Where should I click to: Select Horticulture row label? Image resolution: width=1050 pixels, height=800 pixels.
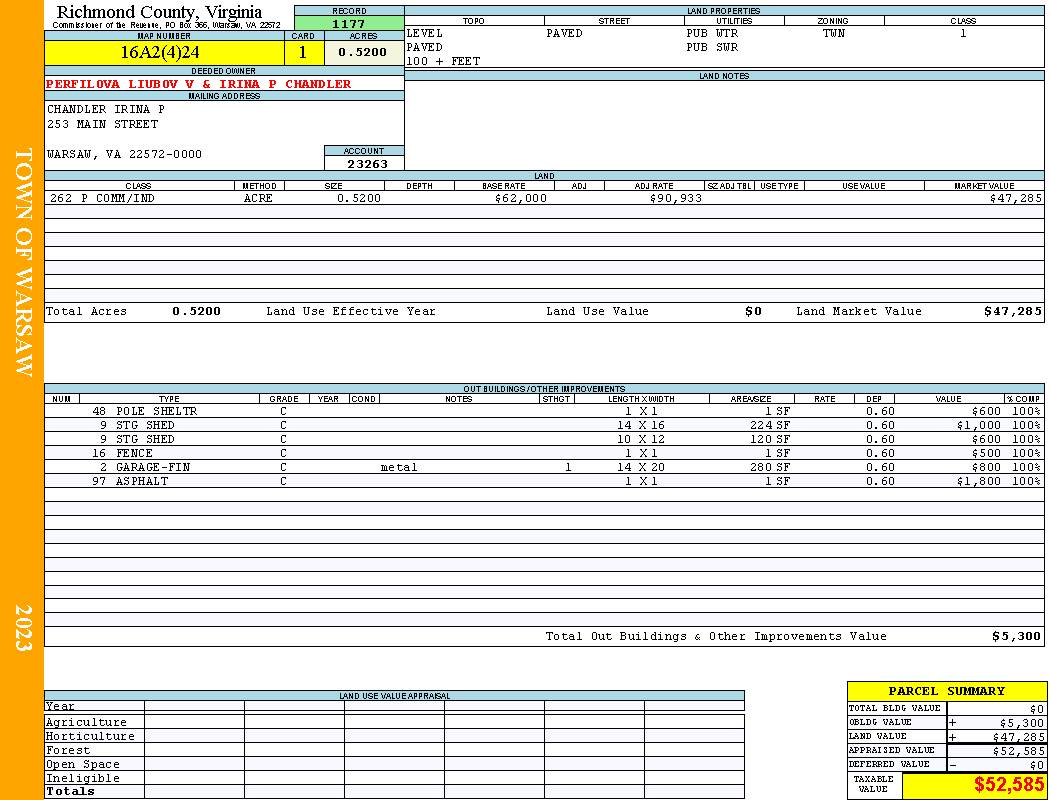point(90,737)
